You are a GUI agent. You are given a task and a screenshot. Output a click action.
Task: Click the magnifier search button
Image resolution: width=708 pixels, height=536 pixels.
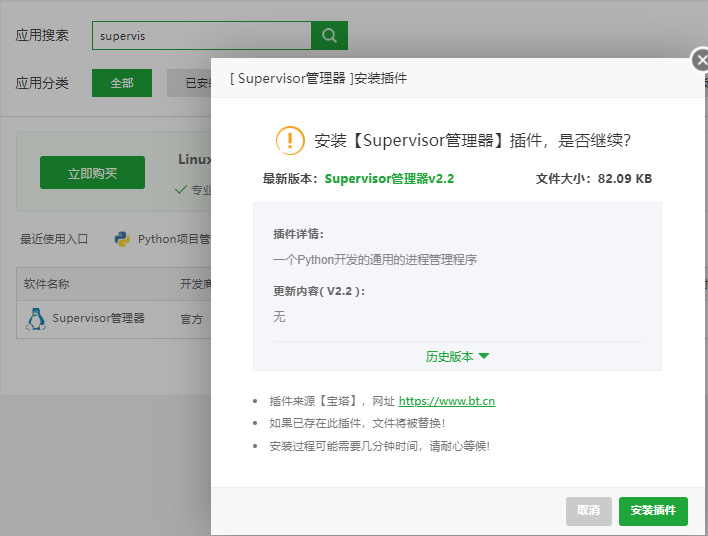click(x=329, y=36)
